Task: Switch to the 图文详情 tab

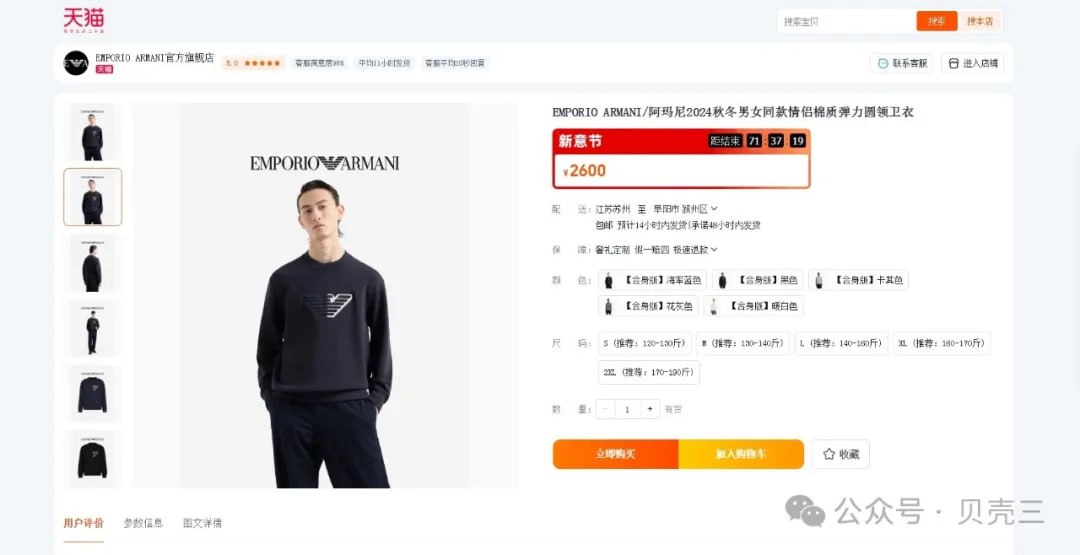Action: [x=202, y=523]
